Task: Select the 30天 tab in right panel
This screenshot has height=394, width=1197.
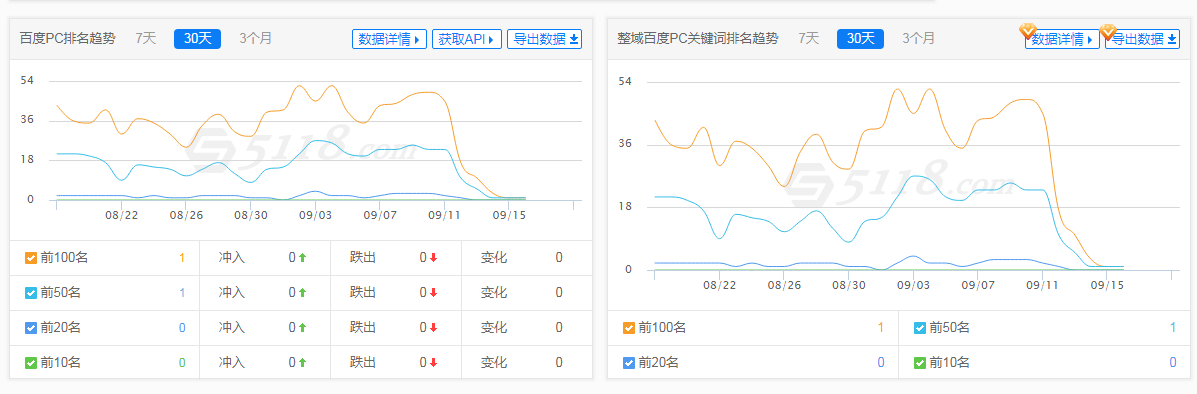Action: click(860, 39)
